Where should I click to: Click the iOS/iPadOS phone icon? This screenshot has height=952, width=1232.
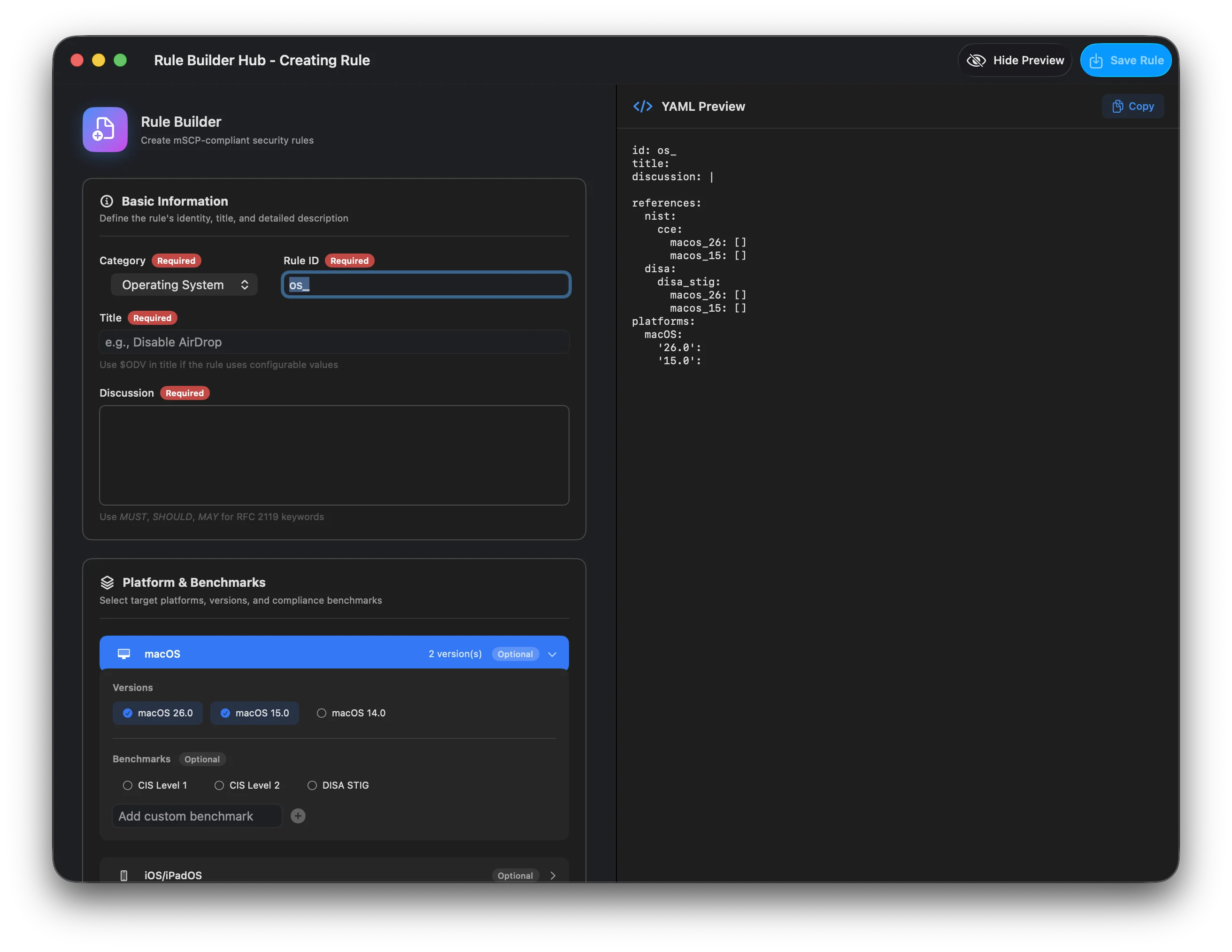(124, 875)
